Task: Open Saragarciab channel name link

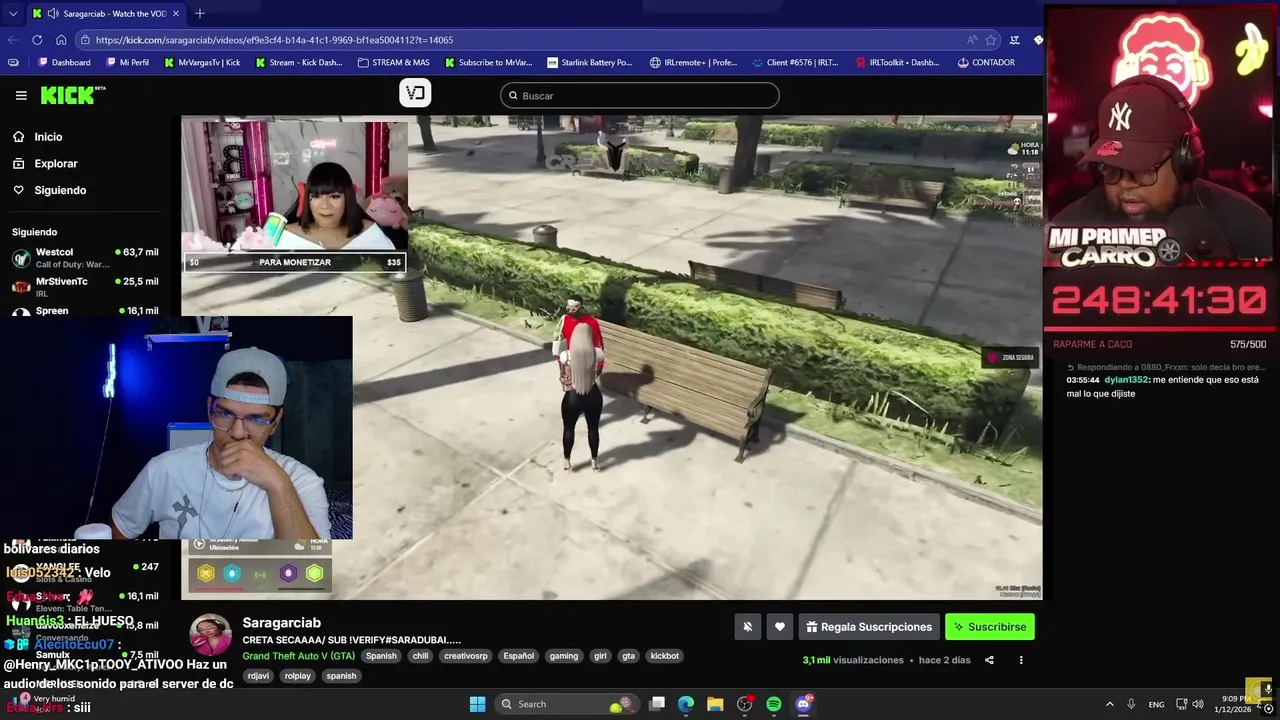Action: pyautogui.click(x=281, y=623)
